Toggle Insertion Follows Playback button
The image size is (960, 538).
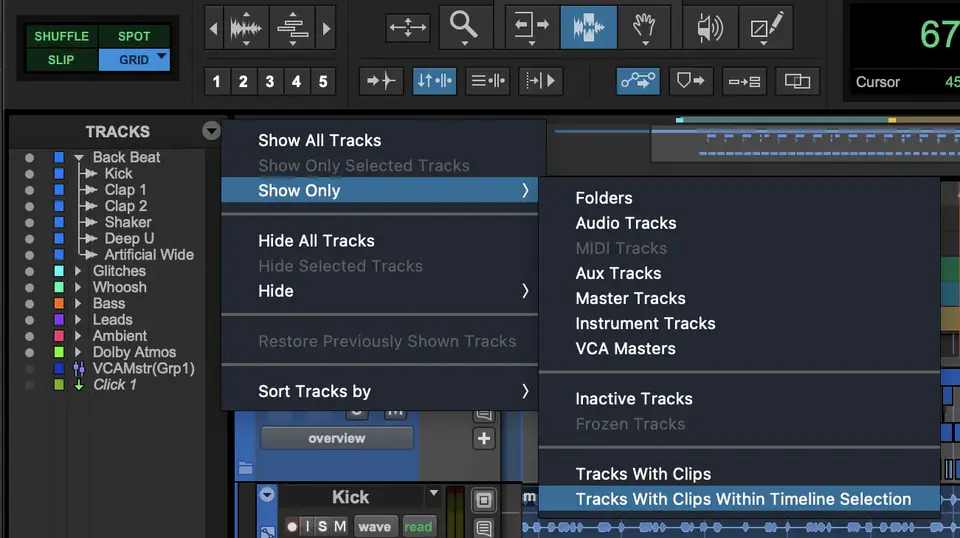coord(541,81)
